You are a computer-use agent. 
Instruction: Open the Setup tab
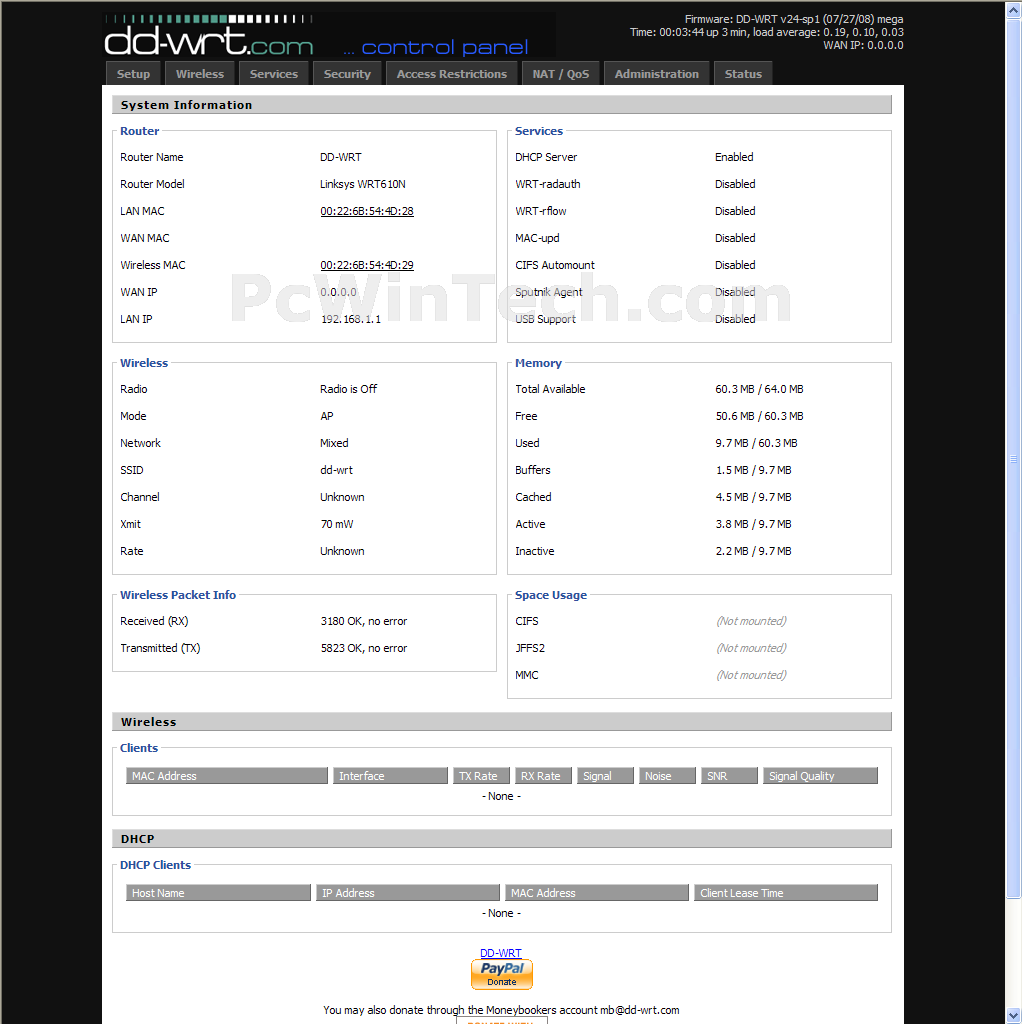click(x=133, y=74)
